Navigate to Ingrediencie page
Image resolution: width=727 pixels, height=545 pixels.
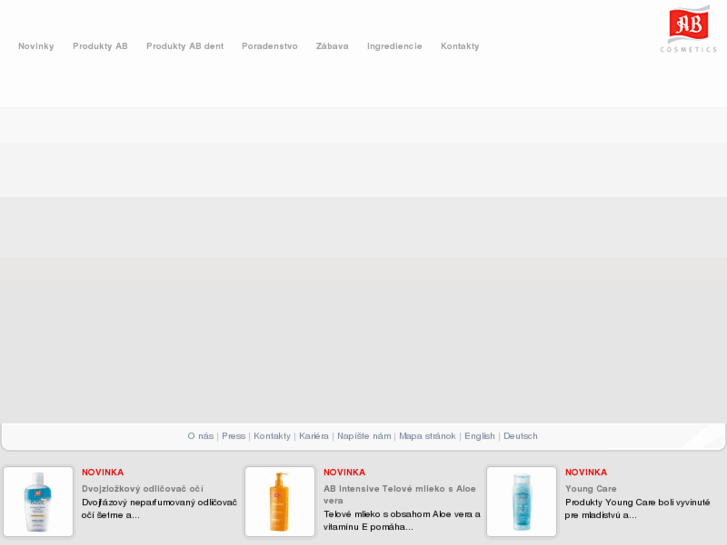(394, 46)
